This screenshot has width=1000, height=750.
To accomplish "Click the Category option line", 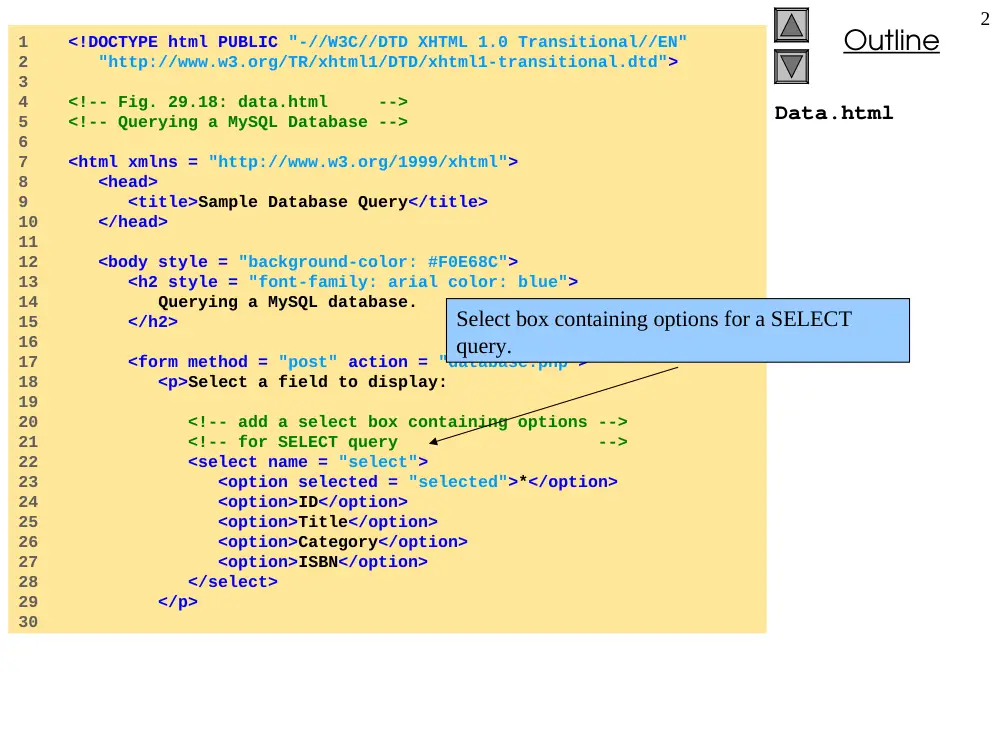I will 342,542.
